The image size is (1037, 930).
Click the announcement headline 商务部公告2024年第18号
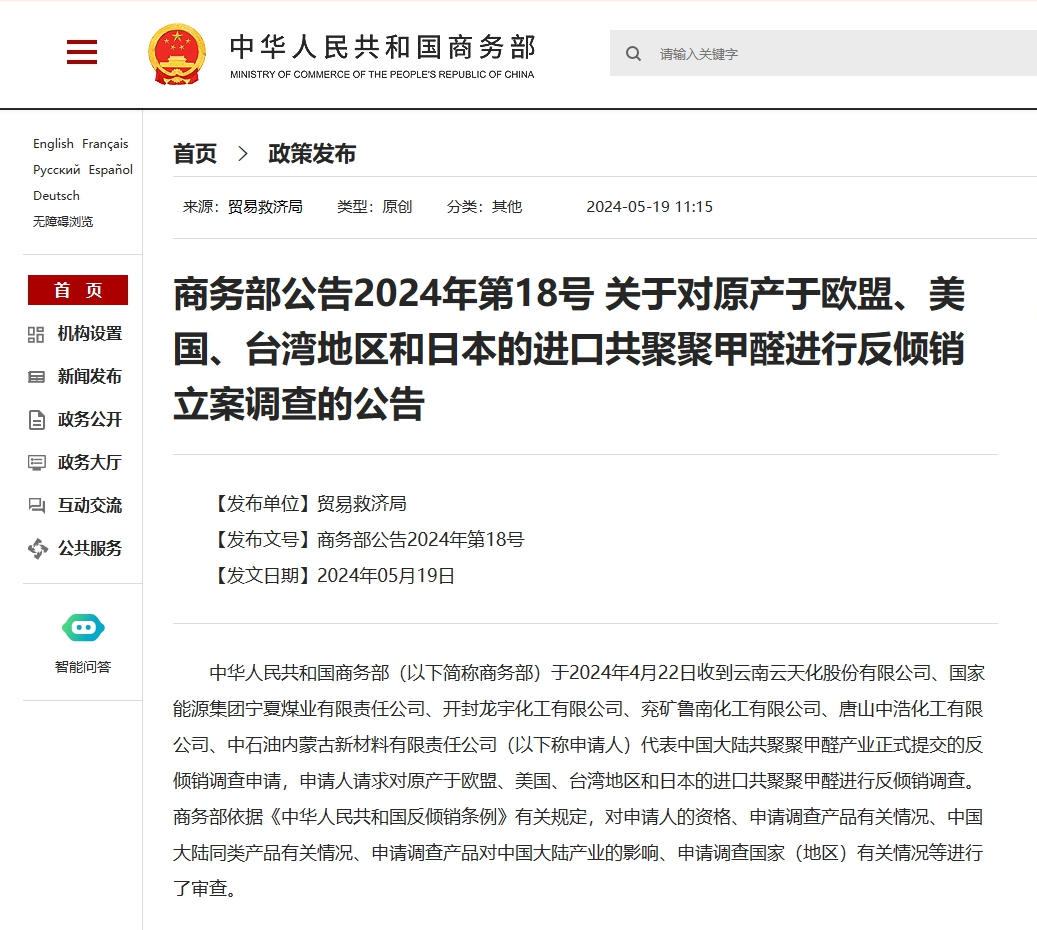[383, 294]
